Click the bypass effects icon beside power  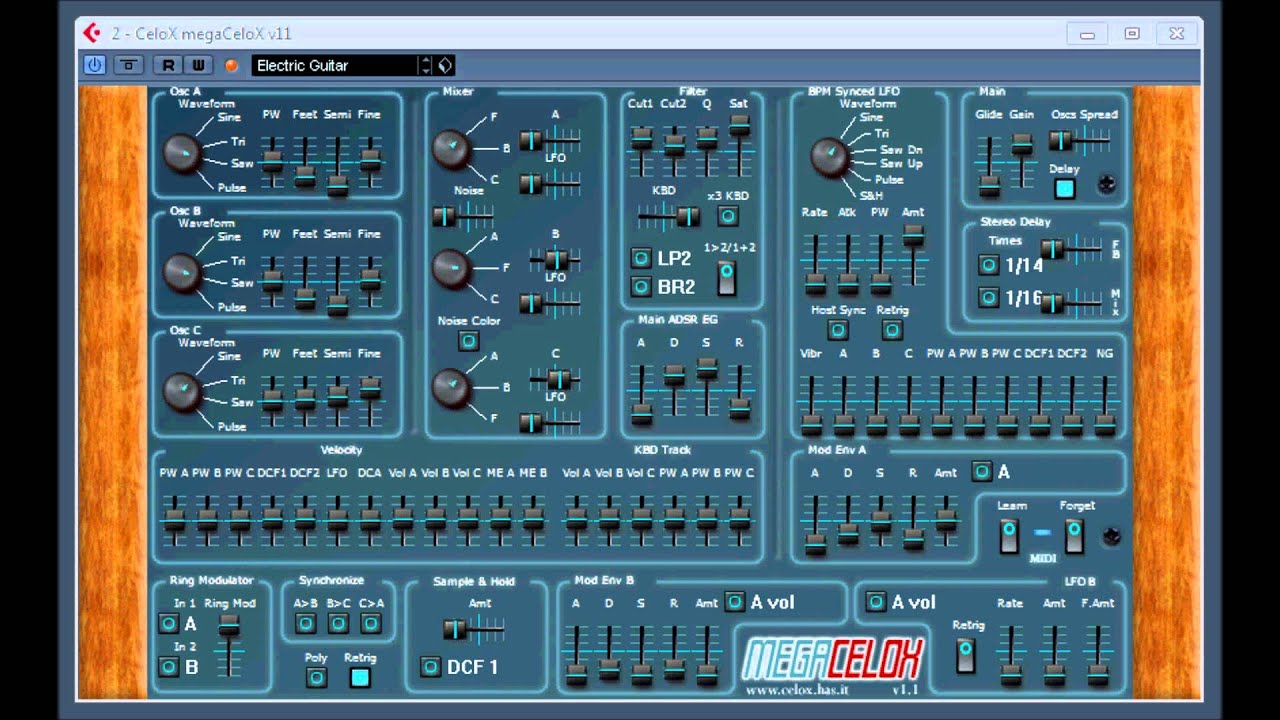(x=128, y=65)
